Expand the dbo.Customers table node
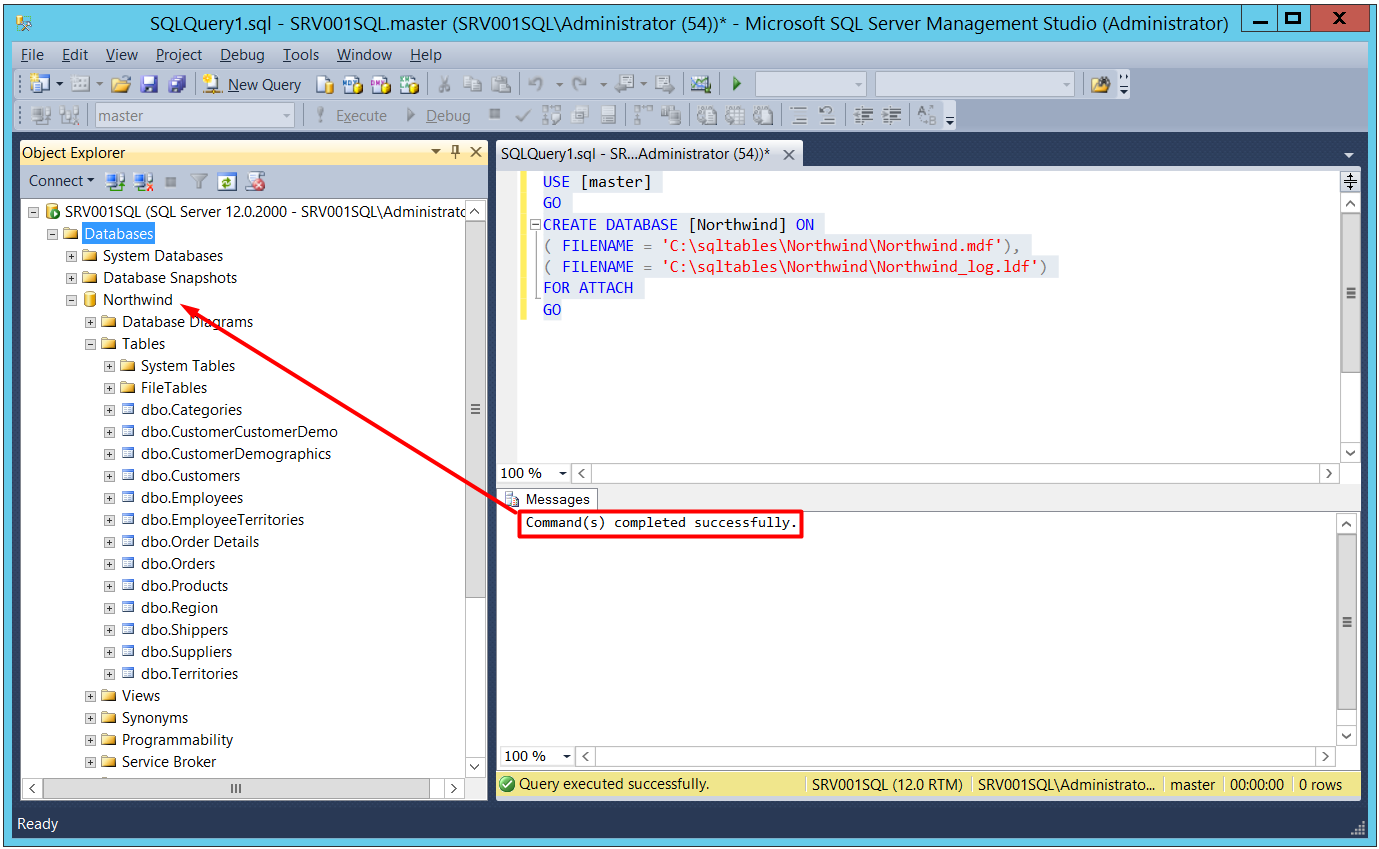The image size is (1379, 849). click(x=110, y=476)
